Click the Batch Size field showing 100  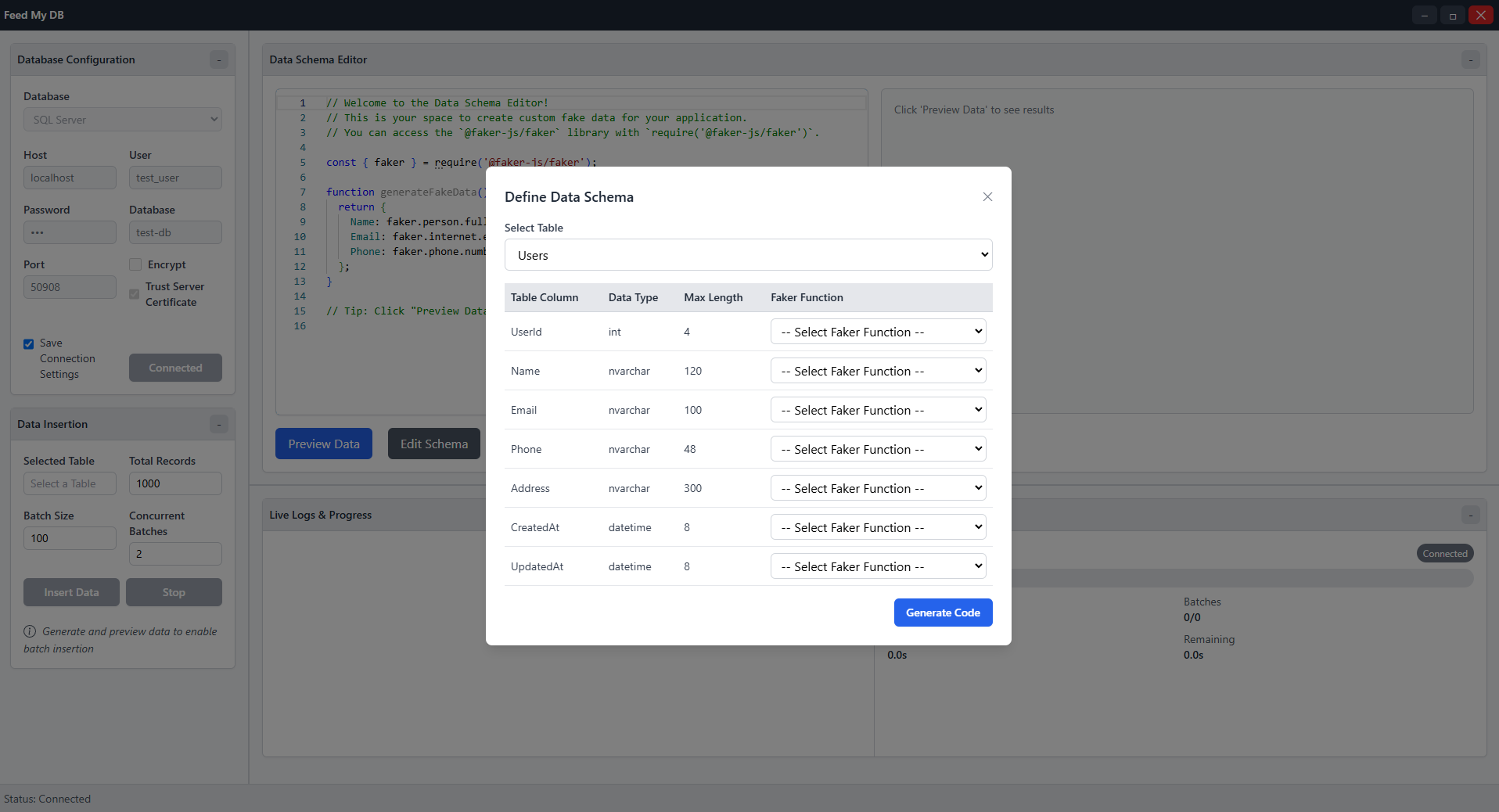tap(70, 538)
